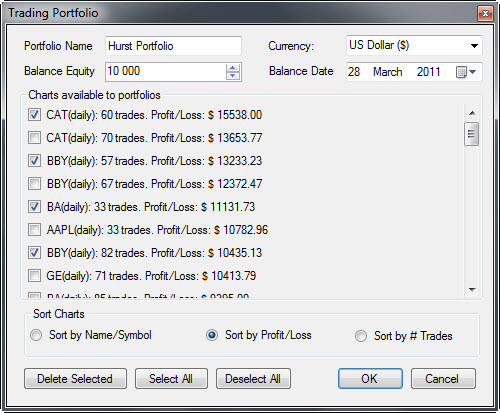This screenshot has width=500, height=413.
Task: Click Balance Equity spinner down arrow
Action: click(232, 76)
